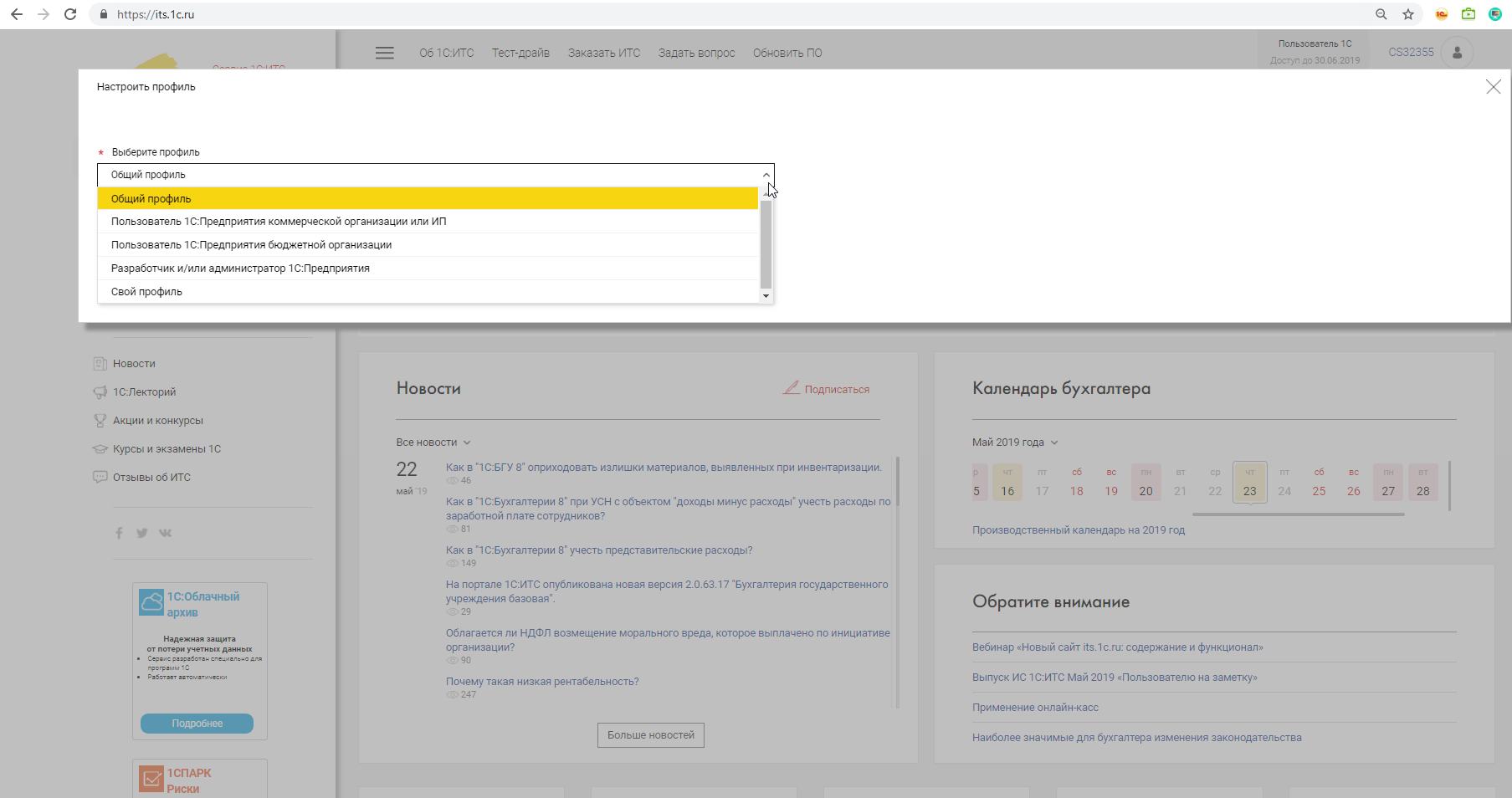This screenshot has width=1512, height=798.
Task: Open Вебинар Новый сайт its.1c.ru link
Action: [1118, 647]
